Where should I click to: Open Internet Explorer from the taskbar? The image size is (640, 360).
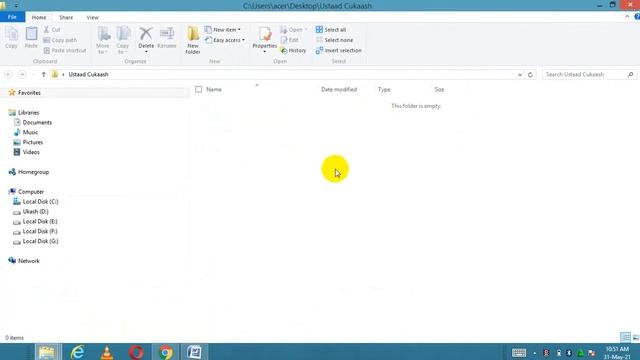(x=77, y=352)
